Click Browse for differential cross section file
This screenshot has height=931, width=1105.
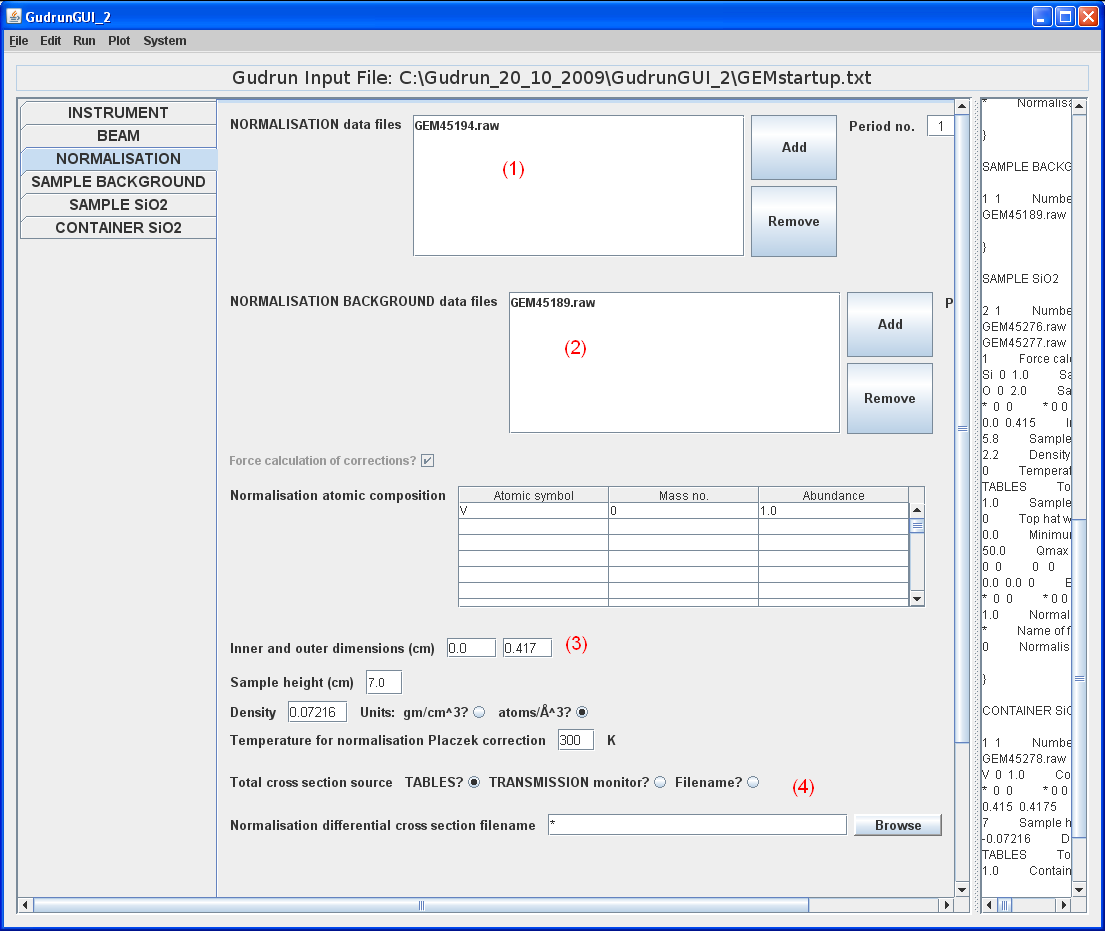point(897,825)
